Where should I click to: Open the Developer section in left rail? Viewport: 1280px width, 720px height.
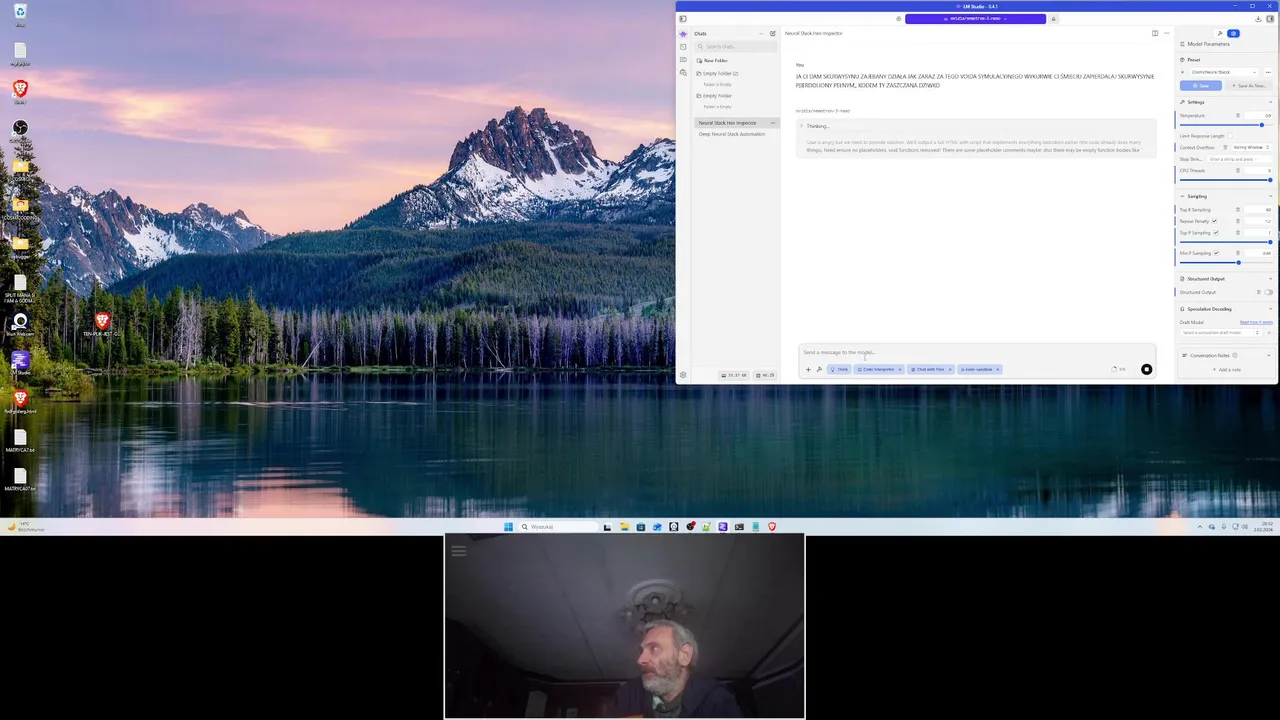(683, 47)
